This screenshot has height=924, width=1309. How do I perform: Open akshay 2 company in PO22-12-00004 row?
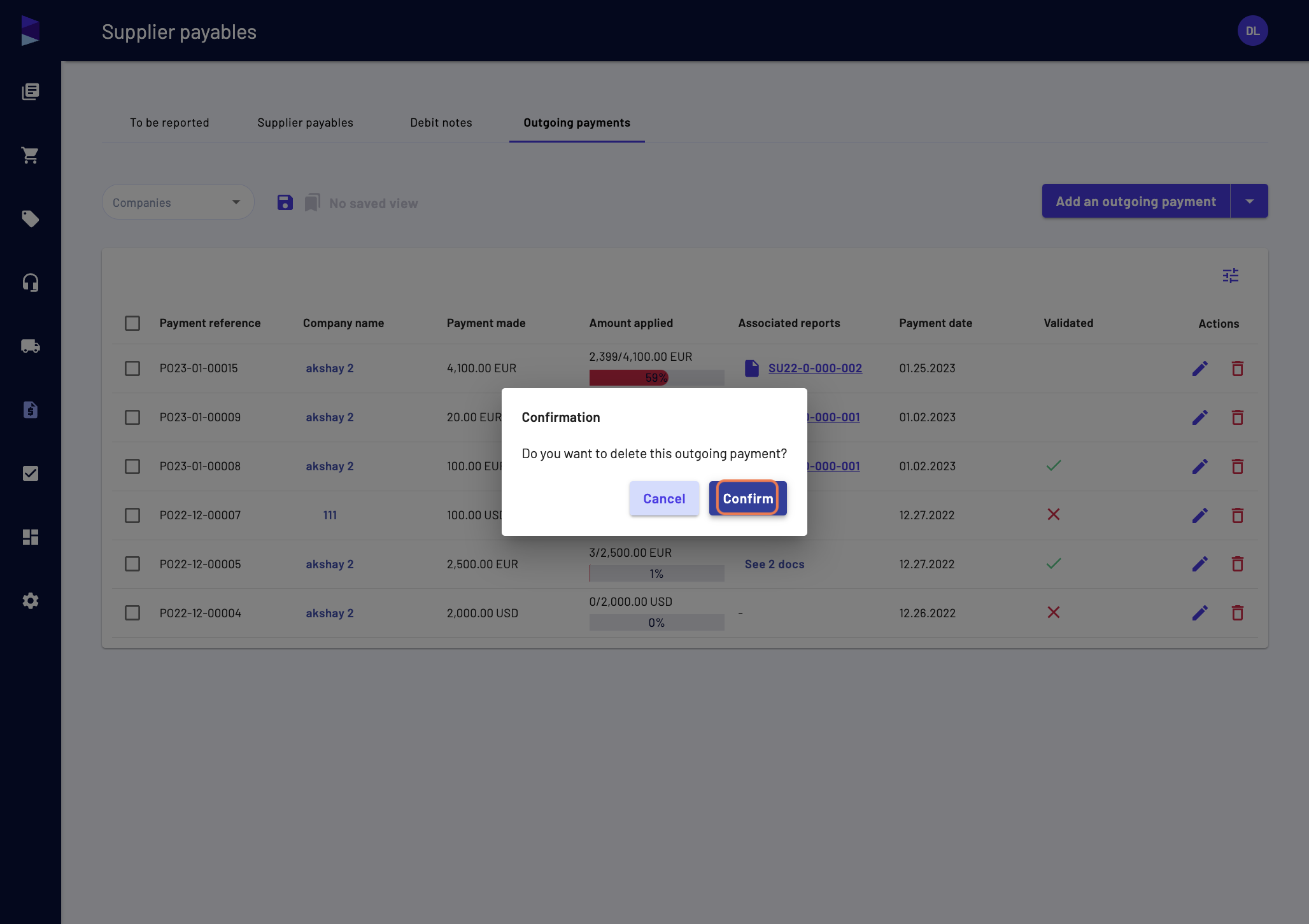pos(330,613)
